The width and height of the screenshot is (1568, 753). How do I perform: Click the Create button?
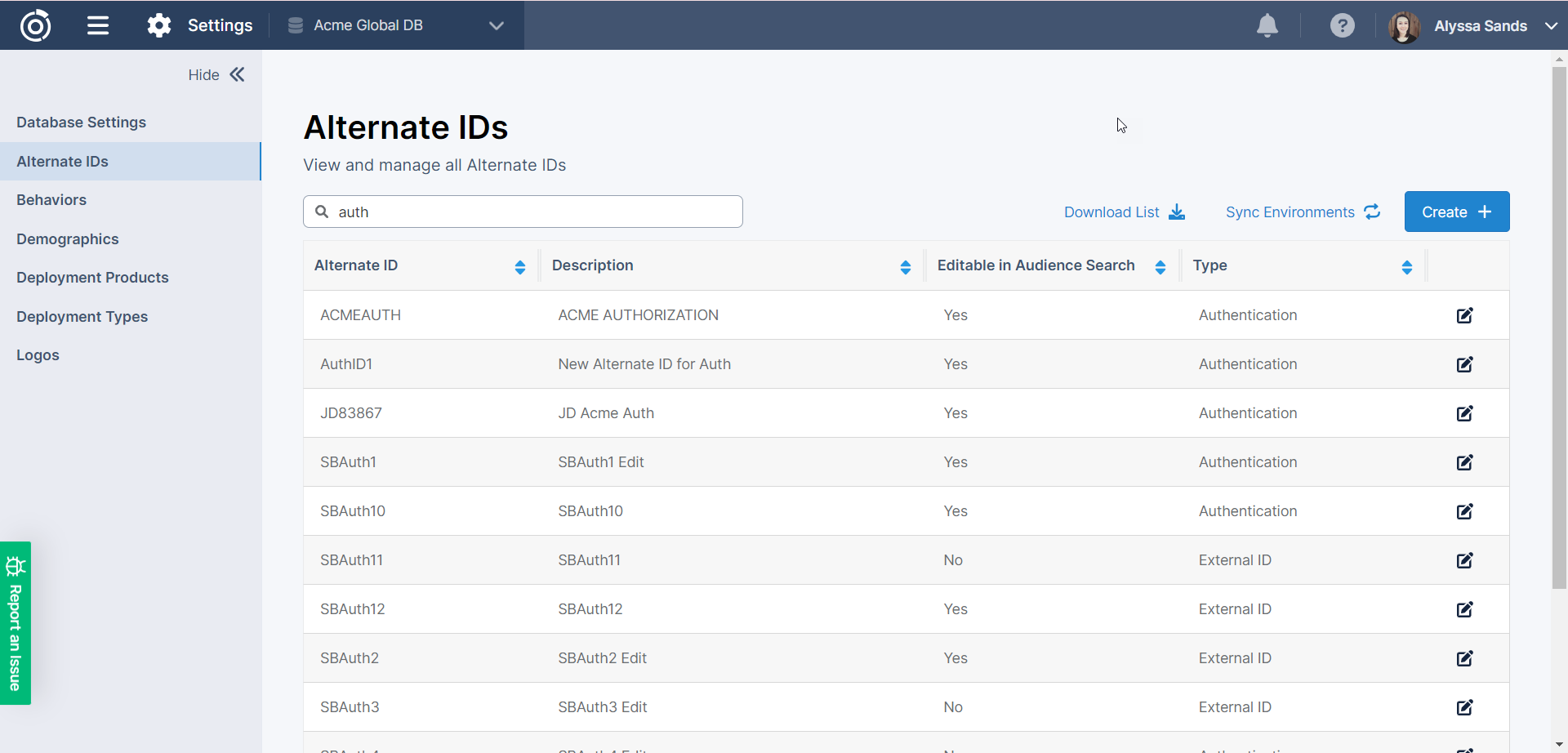point(1456,212)
